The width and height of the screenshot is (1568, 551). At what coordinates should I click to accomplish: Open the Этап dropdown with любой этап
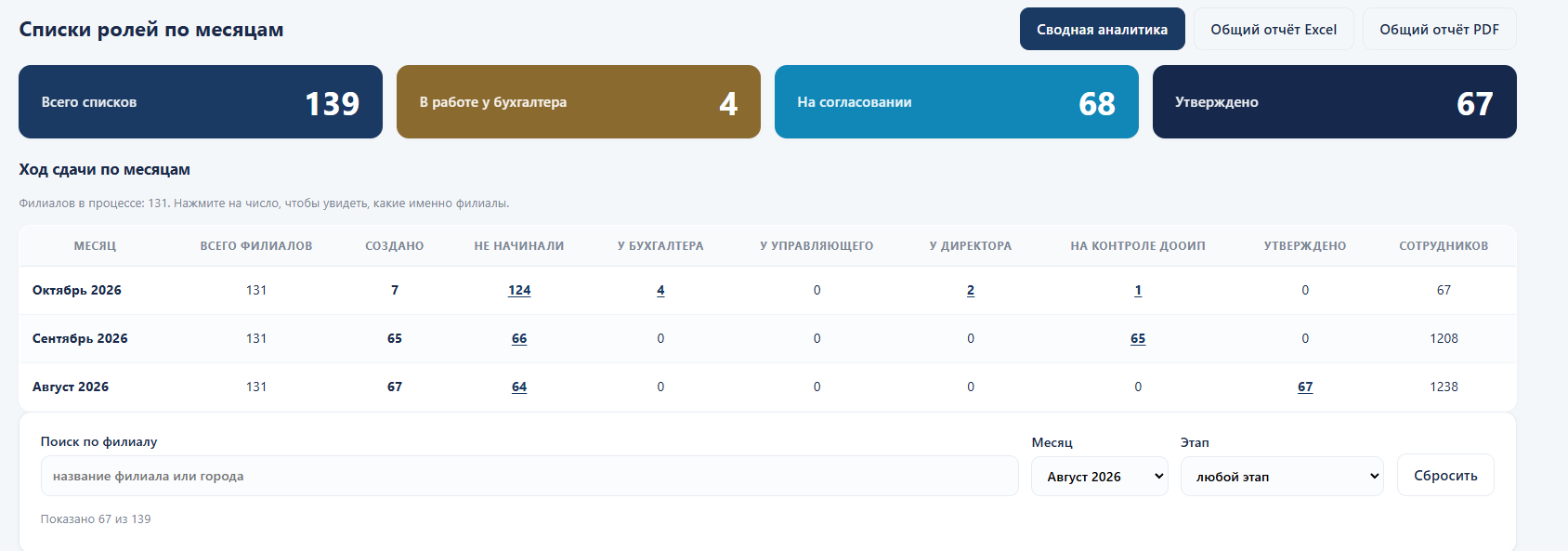pos(1282,477)
